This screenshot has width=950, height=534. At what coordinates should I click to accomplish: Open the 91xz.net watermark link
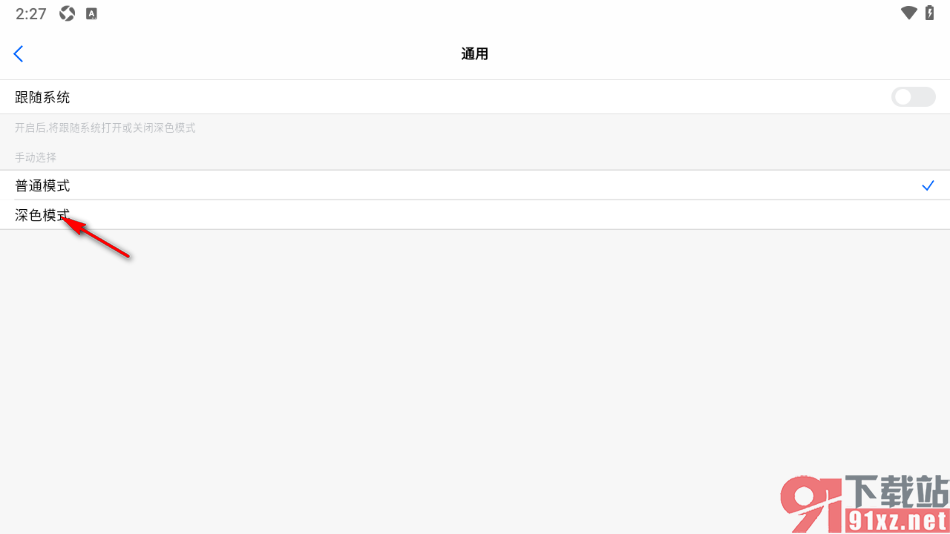(x=897, y=521)
